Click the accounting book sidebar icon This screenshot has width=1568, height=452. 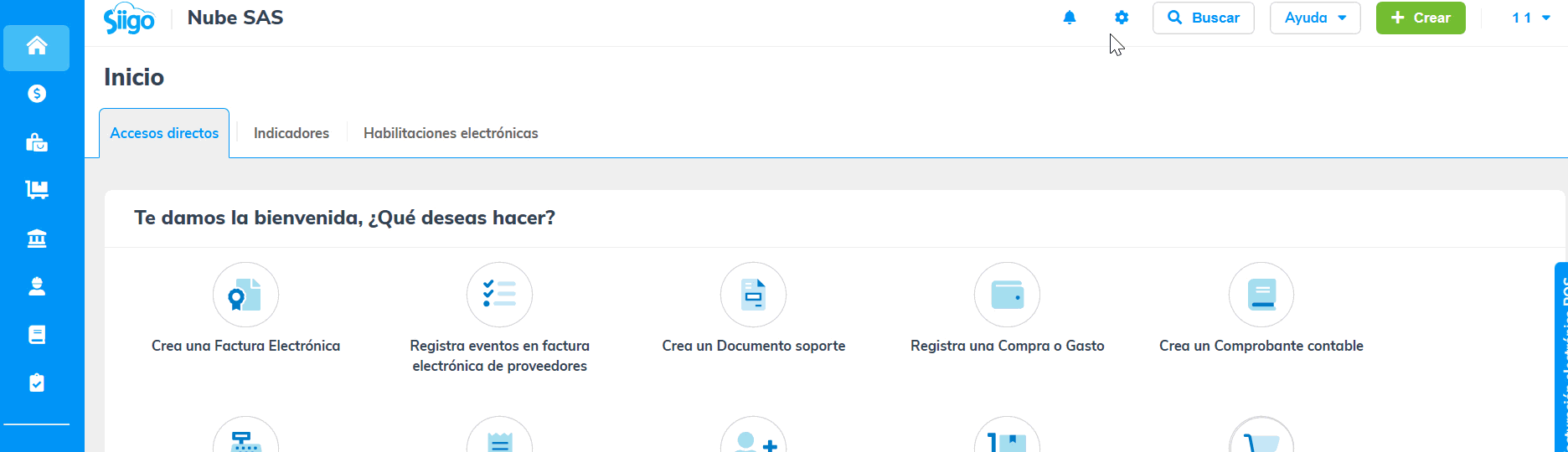pos(37,335)
